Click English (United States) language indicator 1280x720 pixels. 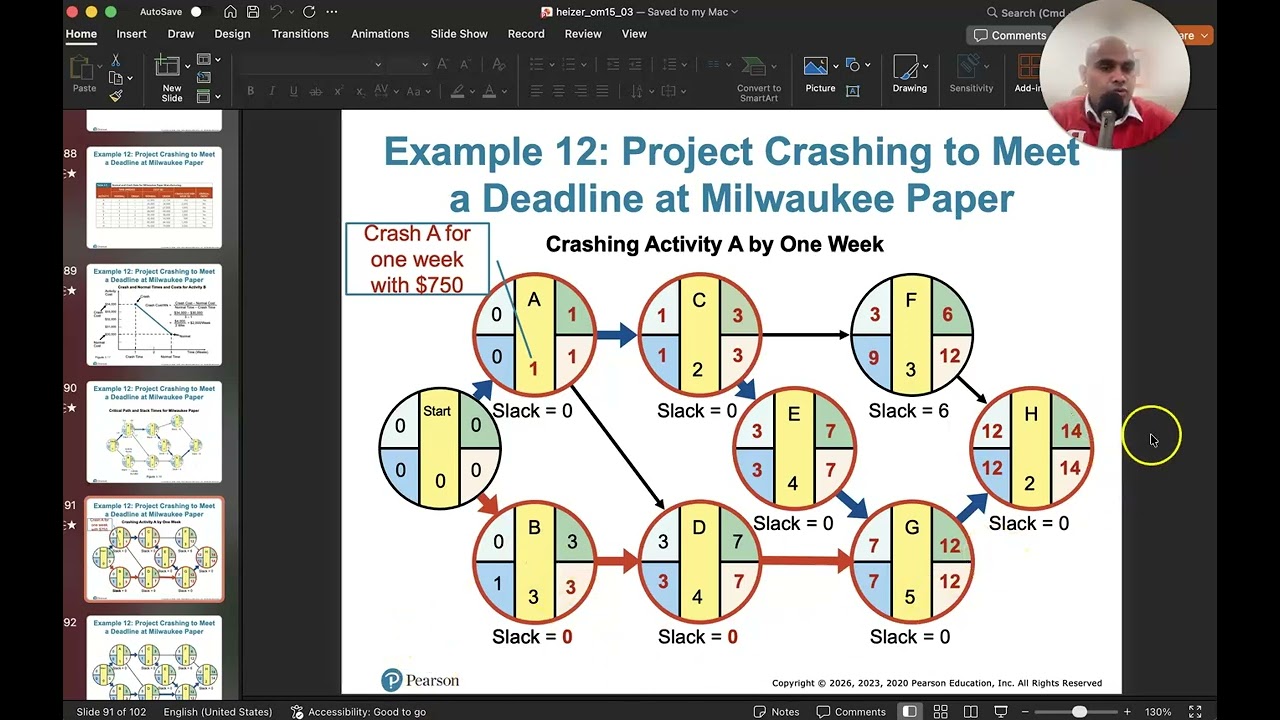pyautogui.click(x=218, y=712)
